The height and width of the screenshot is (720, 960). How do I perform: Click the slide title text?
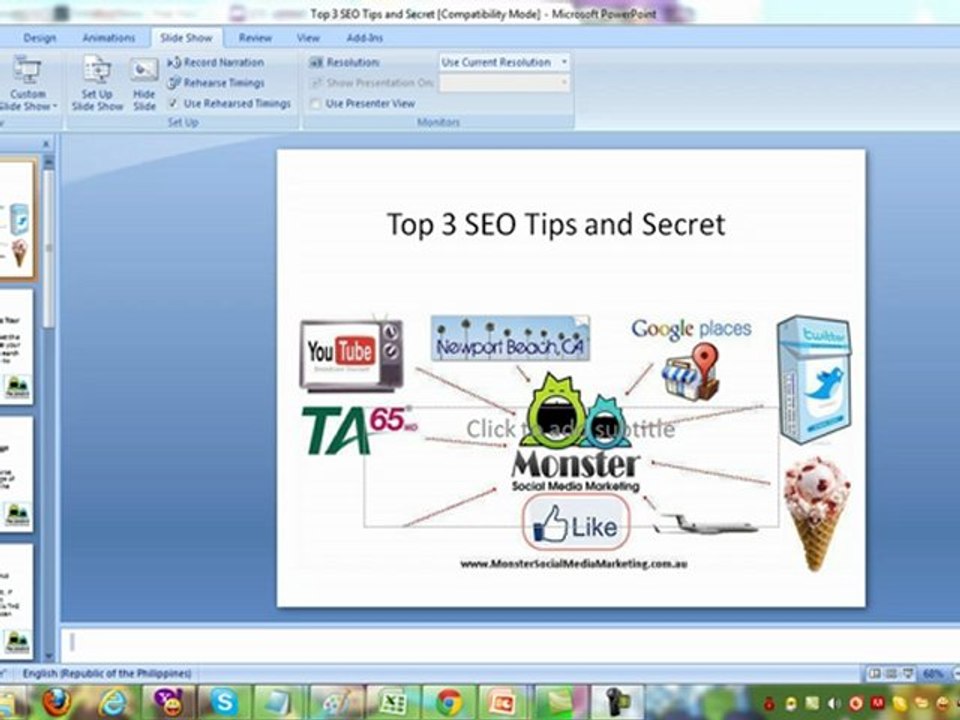coord(556,224)
